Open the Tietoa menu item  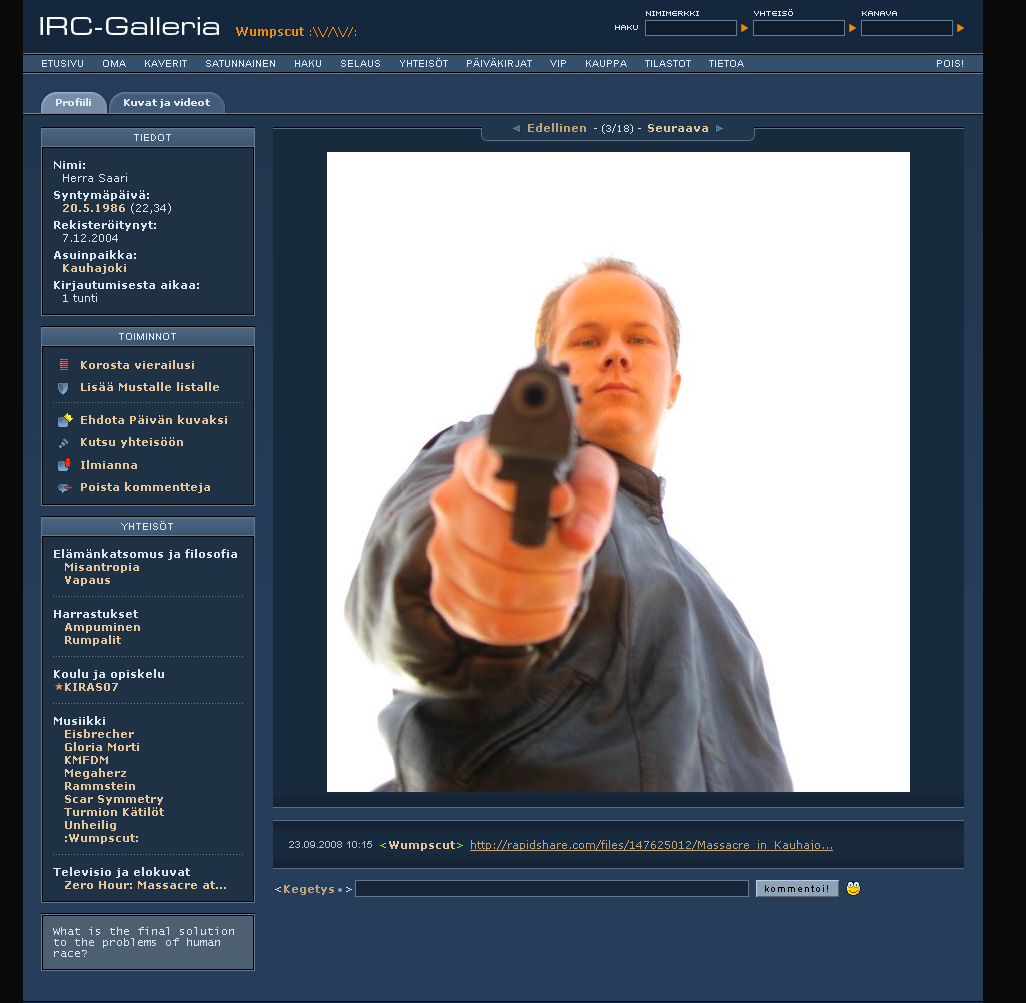(x=726, y=63)
